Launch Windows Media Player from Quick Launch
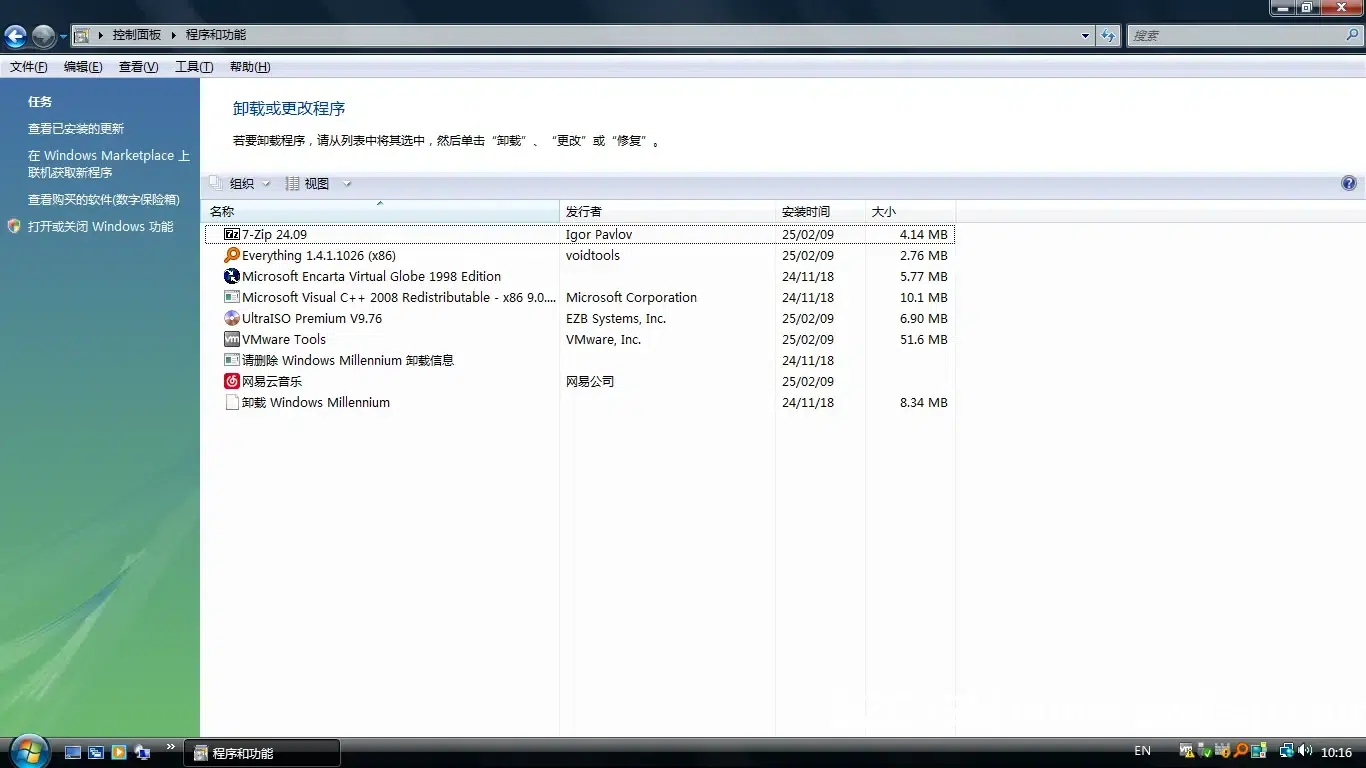The image size is (1366, 768). [x=119, y=752]
